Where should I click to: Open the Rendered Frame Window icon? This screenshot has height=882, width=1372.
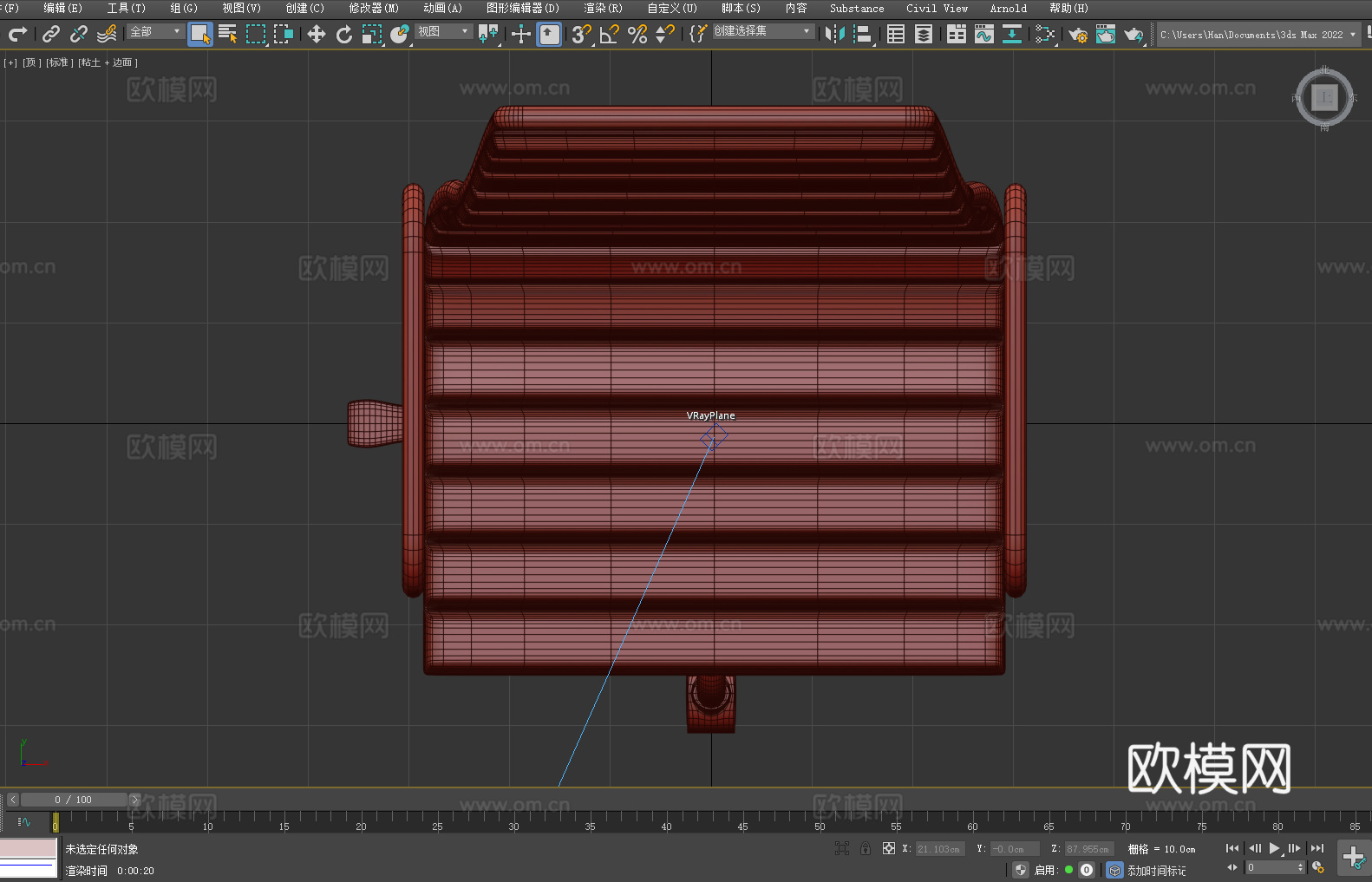pyautogui.click(x=1106, y=34)
